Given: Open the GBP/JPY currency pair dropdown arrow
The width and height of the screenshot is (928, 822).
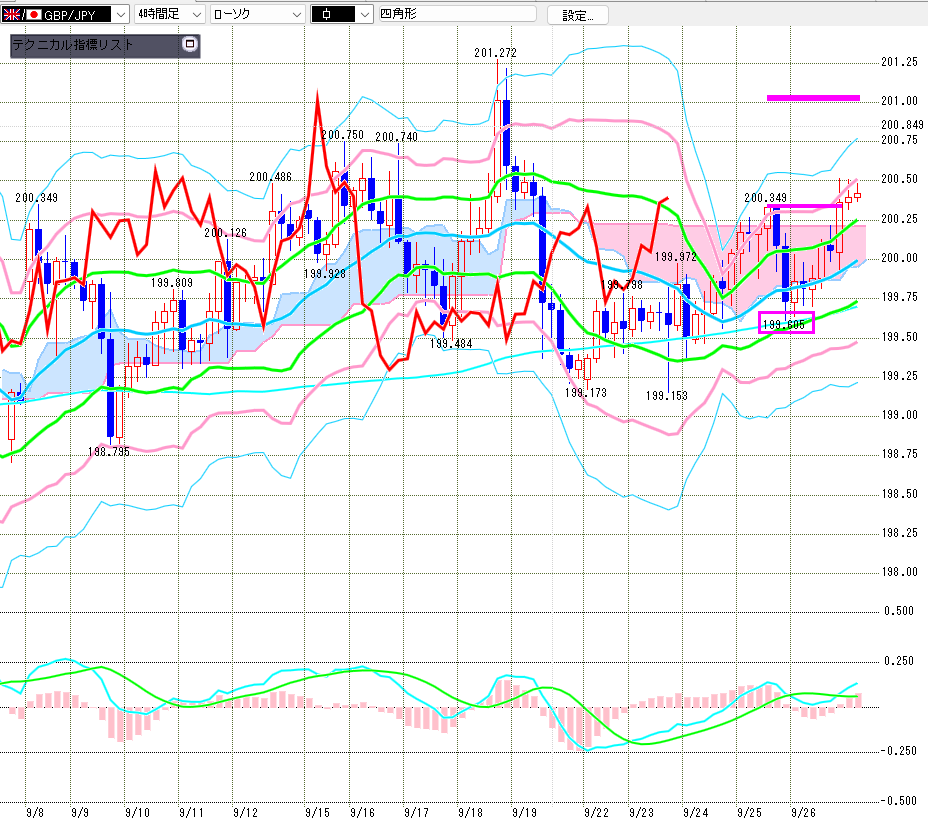Looking at the screenshot, I should 120,14.
